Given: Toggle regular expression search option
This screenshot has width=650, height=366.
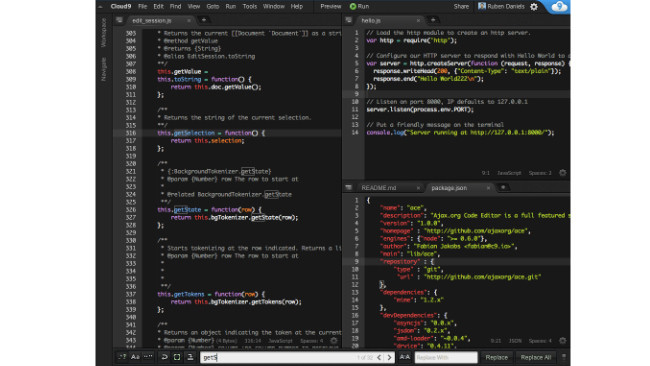Looking at the screenshot, I should pos(122,357).
